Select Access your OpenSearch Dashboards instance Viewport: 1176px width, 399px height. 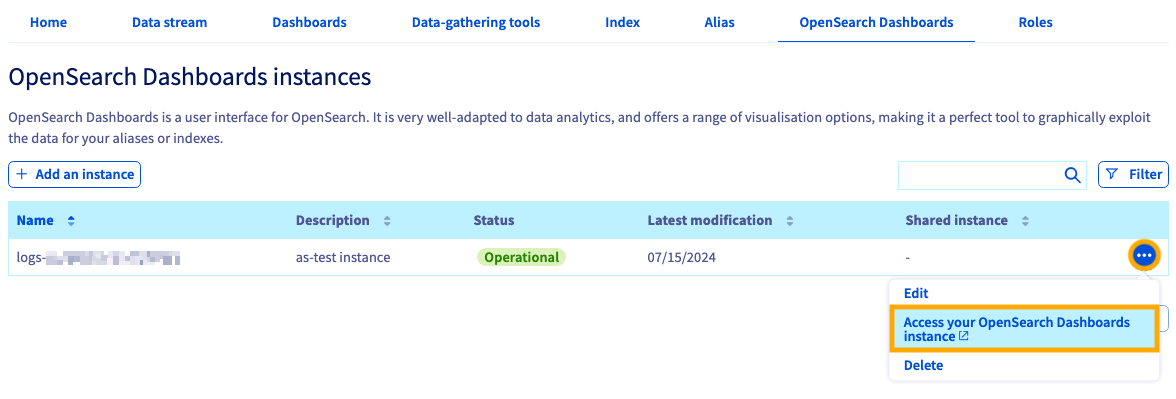pos(1024,329)
